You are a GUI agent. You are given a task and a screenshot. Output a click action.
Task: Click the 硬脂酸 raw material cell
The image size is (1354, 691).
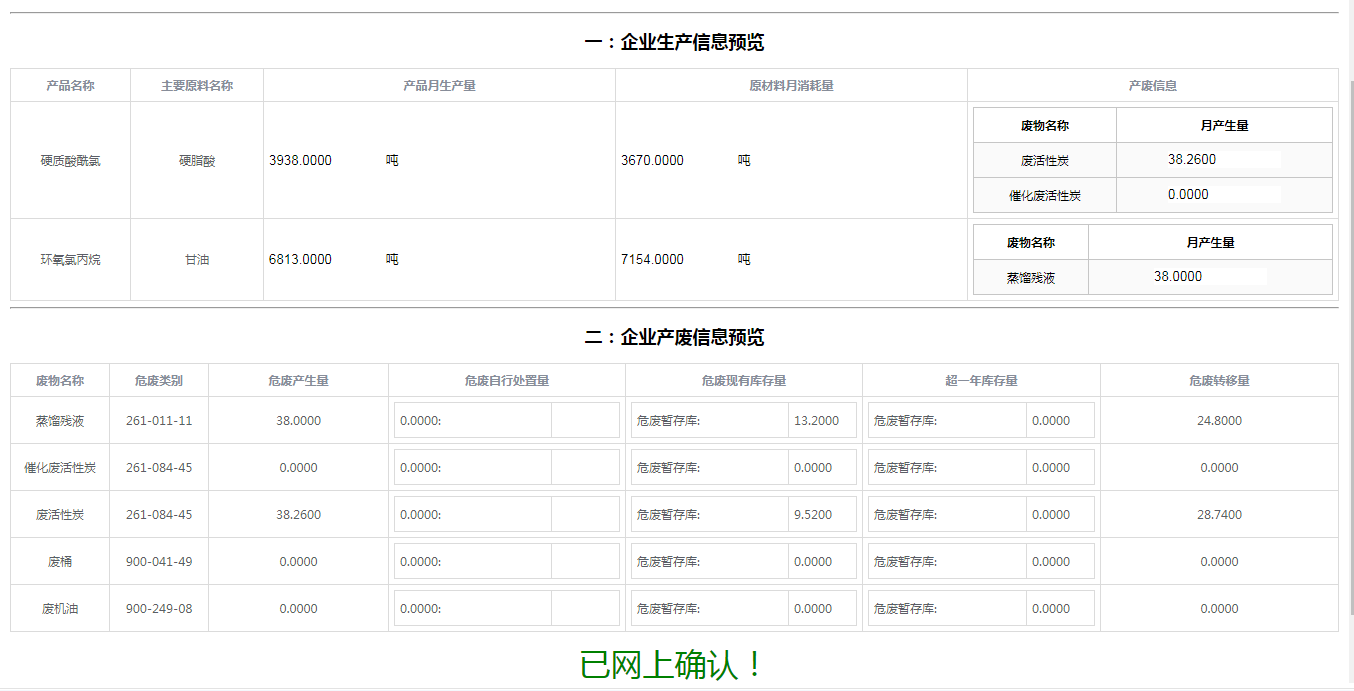click(197, 160)
